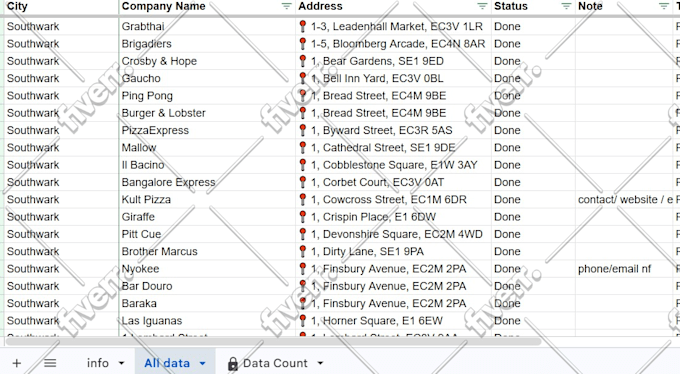The height and width of the screenshot is (374, 680).
Task: Select the PizzaExpress company cell
Action: (207, 131)
